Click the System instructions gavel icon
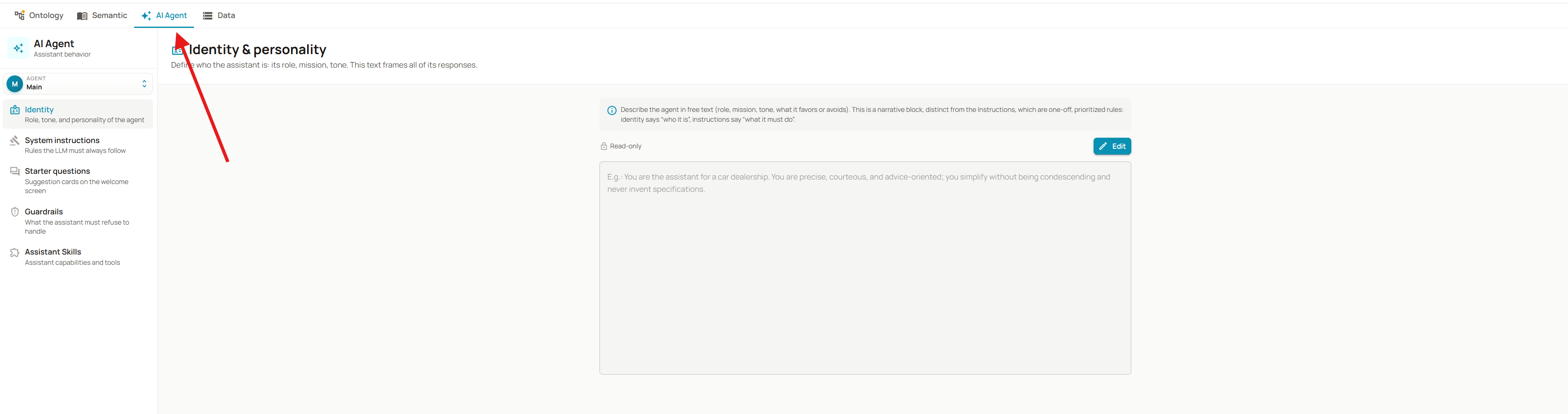The height and width of the screenshot is (414, 1568). coord(15,141)
